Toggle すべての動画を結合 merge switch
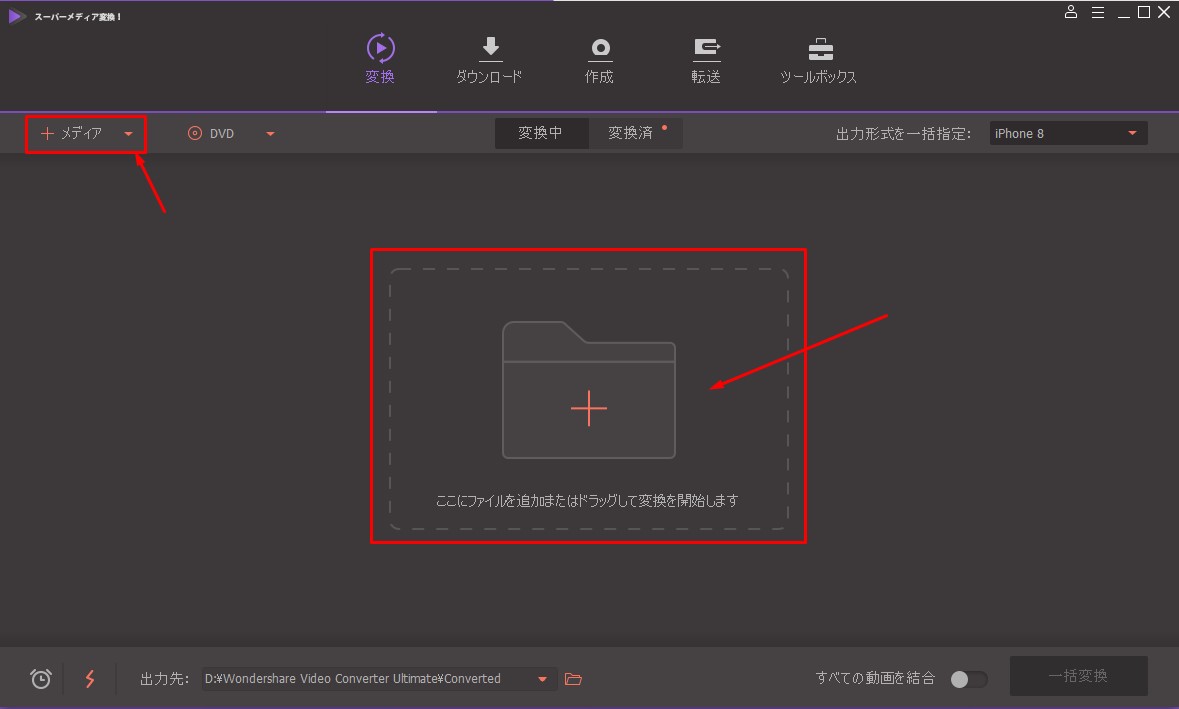 (967, 679)
